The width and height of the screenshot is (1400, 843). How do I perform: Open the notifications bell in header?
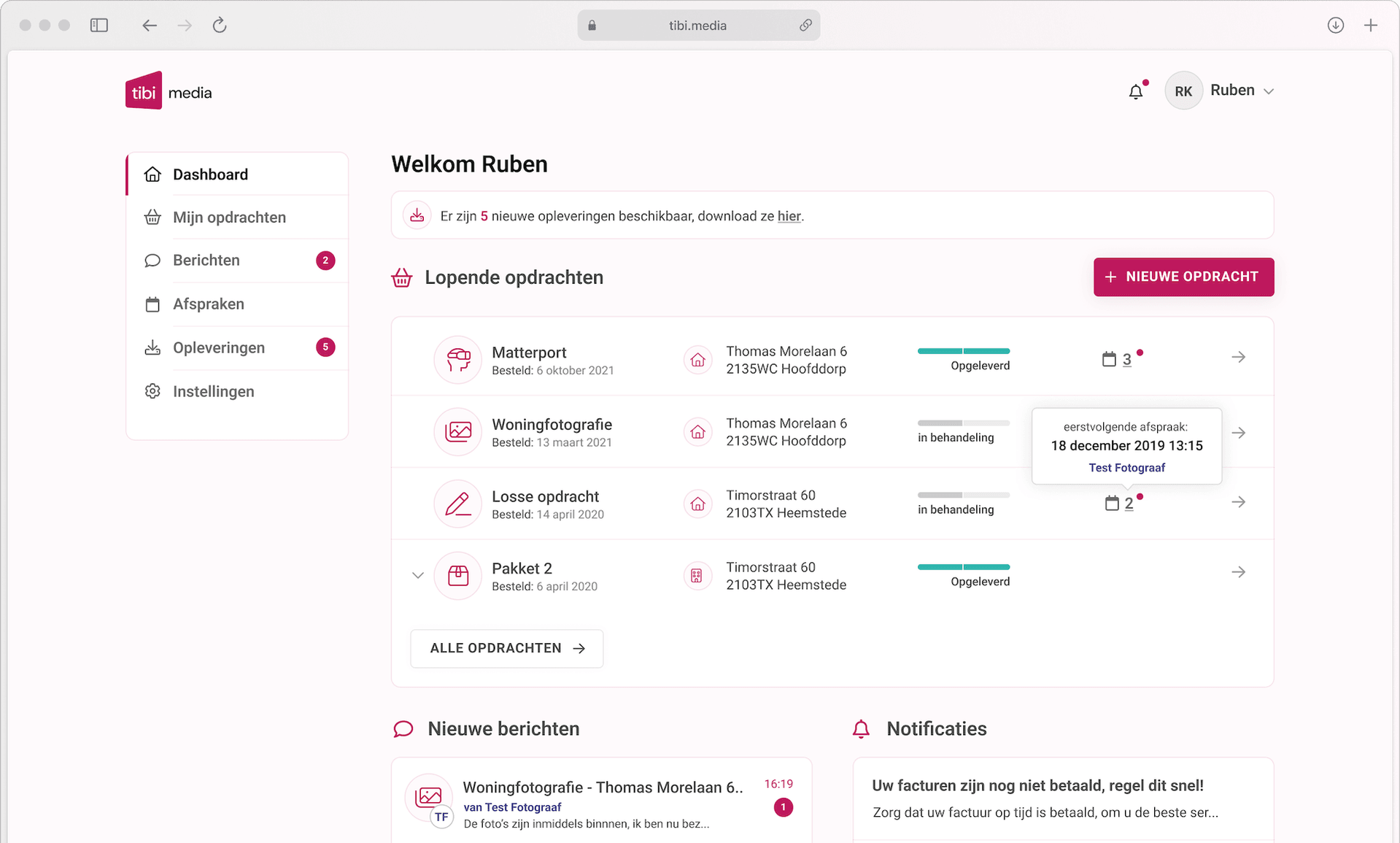[1136, 91]
